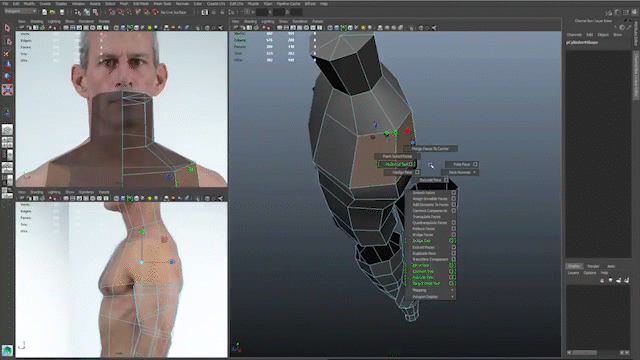Open the Object menu in Channel Box
640x360 pixels.
point(603,35)
